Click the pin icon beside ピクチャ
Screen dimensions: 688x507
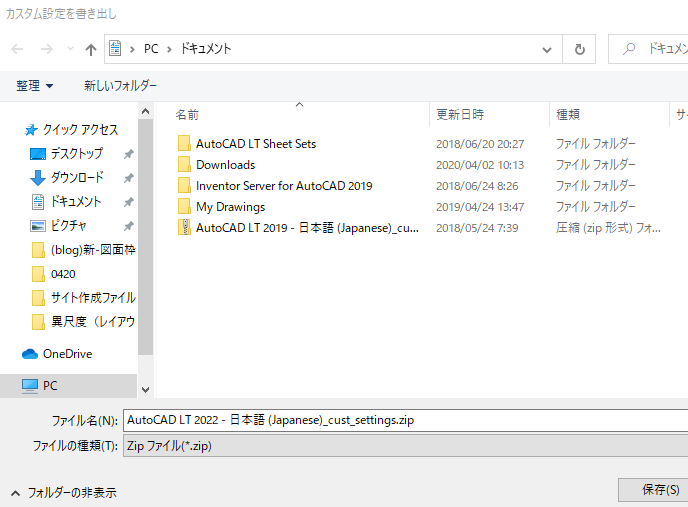[128, 226]
